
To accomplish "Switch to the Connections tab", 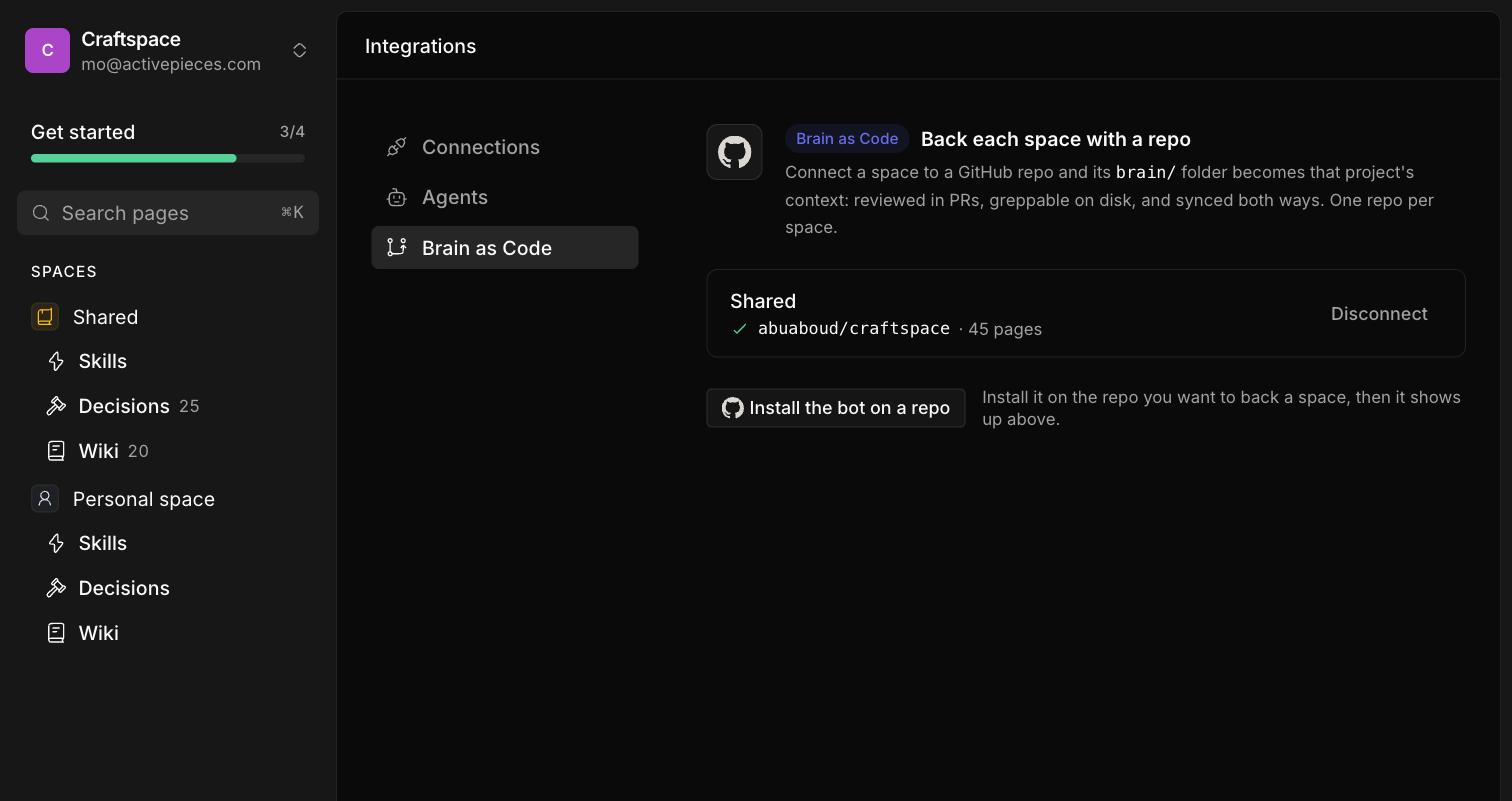I will [505, 147].
